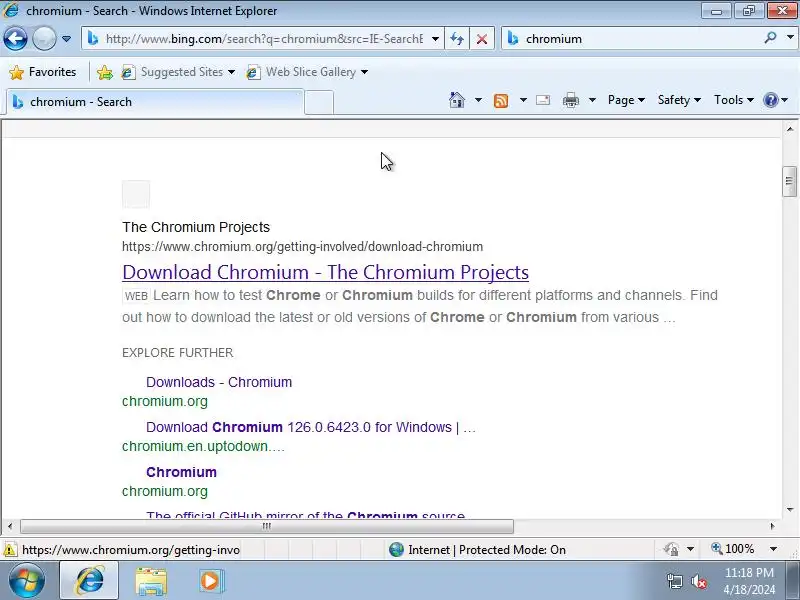Click the greyed Forward arrow button
Viewport: 800px width, 600px height.
pos(44,39)
